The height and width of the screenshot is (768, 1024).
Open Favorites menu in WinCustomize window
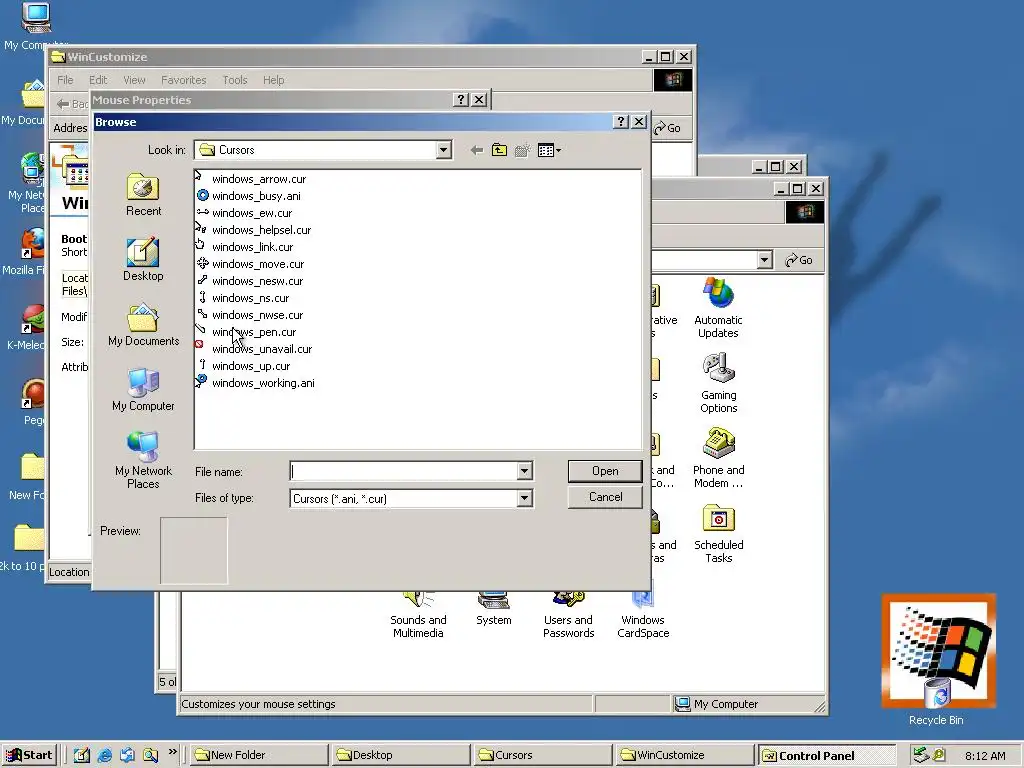pyautogui.click(x=184, y=80)
